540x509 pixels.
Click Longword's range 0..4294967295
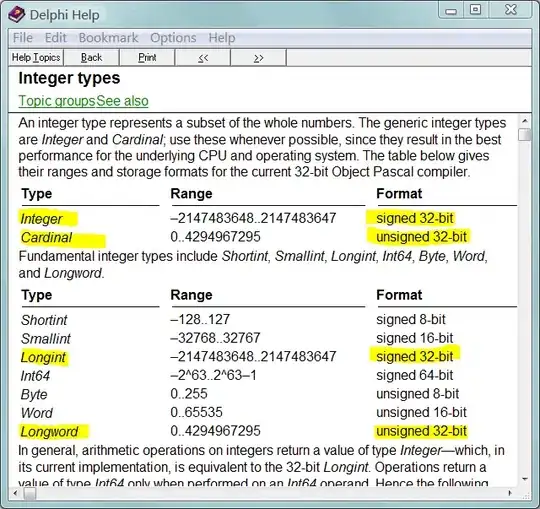point(215,431)
